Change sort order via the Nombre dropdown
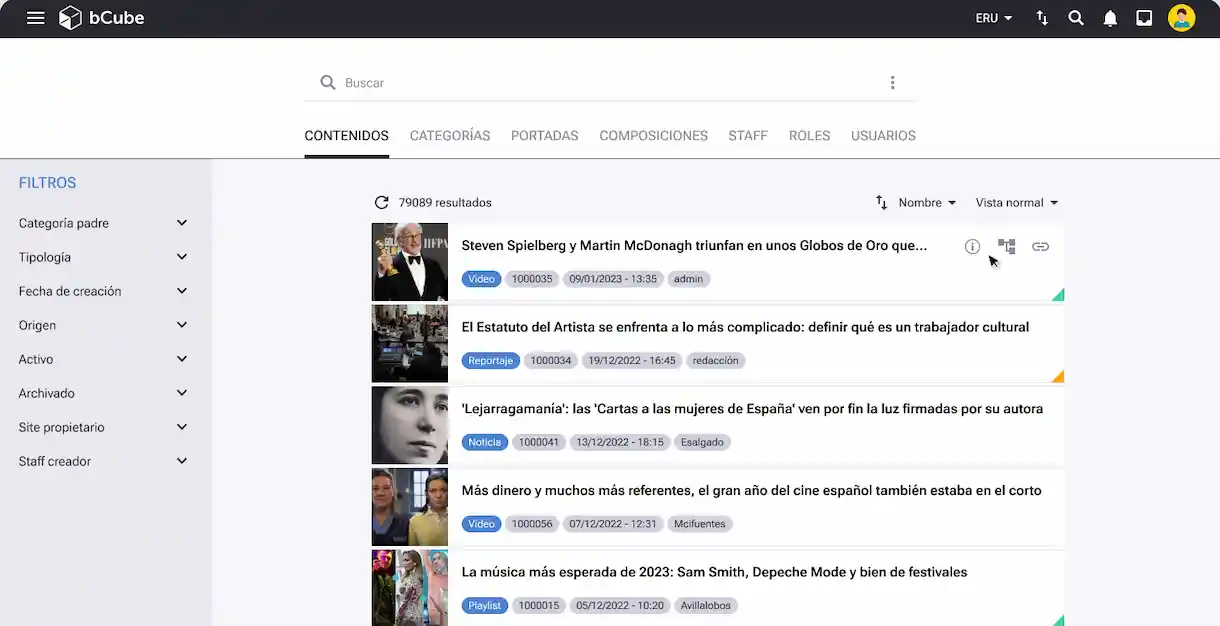This screenshot has height=626, width=1220. click(921, 202)
